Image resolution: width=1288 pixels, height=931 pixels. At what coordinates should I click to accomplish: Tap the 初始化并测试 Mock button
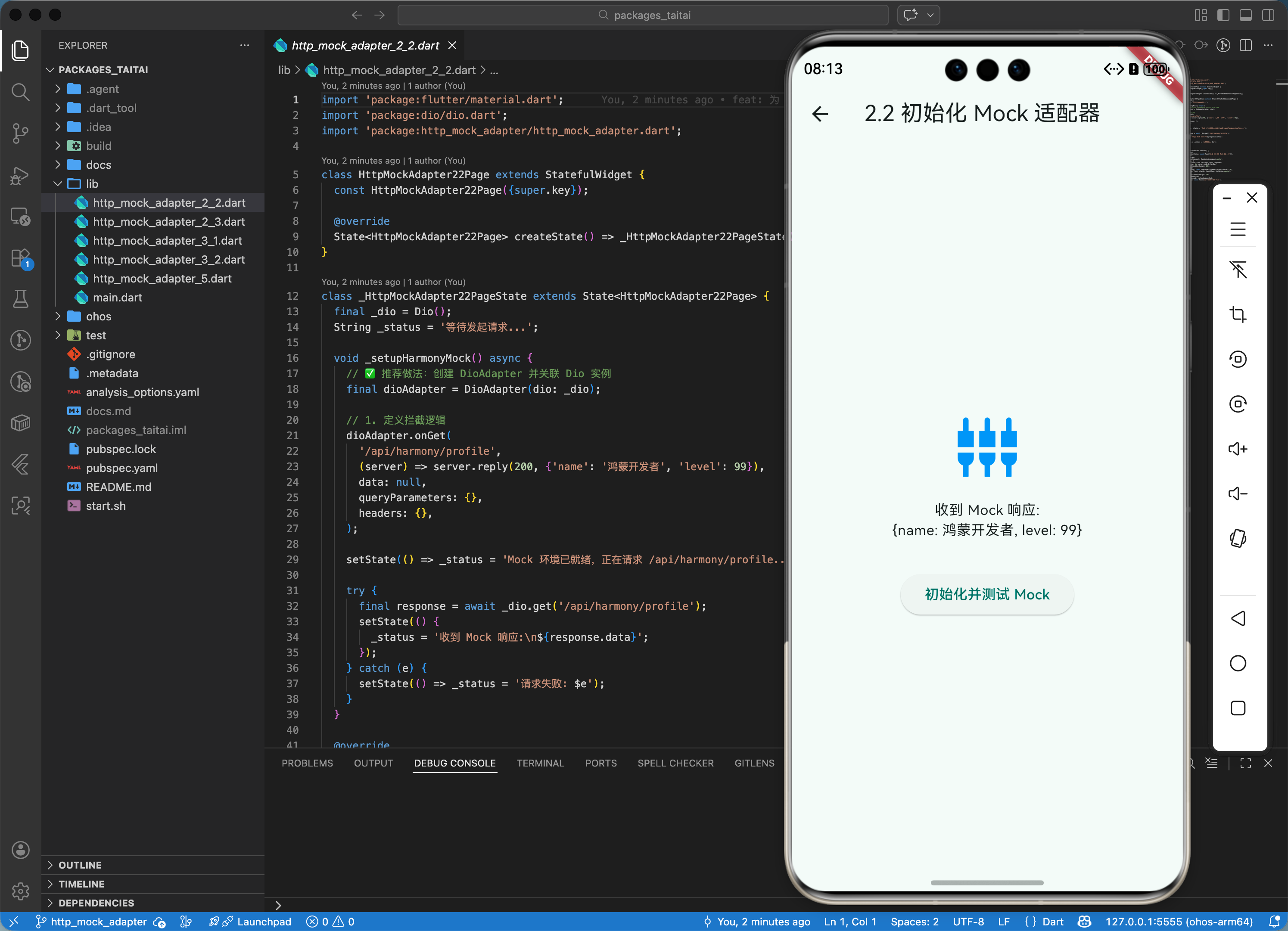tap(986, 594)
